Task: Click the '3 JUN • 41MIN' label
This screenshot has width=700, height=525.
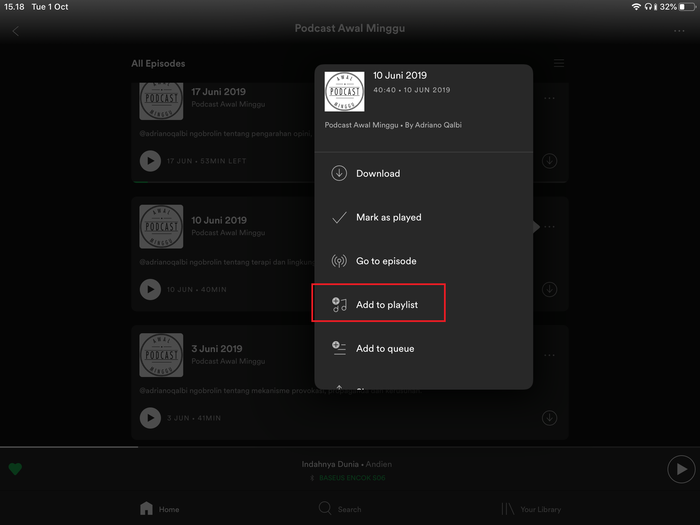Action: [194, 418]
